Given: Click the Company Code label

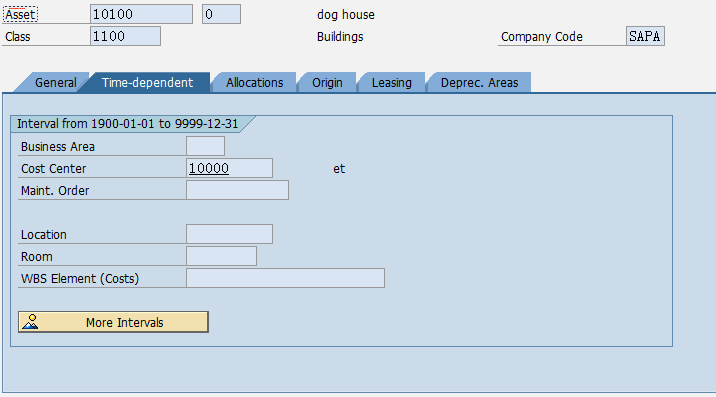Looking at the screenshot, I should click(542, 37).
